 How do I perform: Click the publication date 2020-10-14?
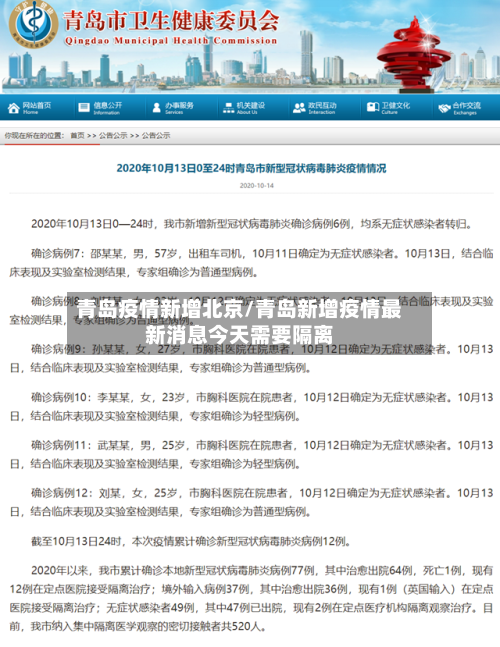coord(257,186)
